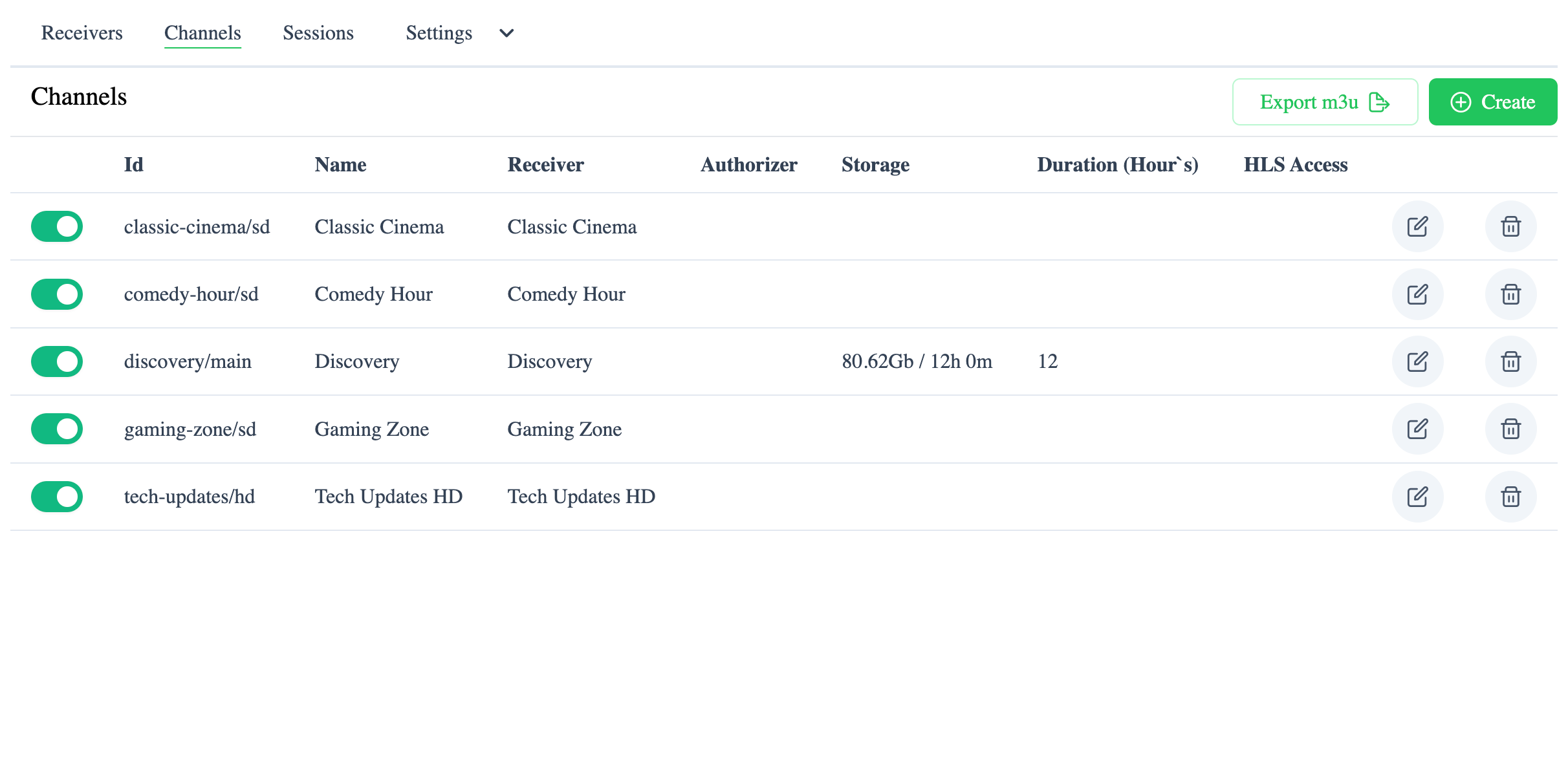Edit the tech-updates/hd channel
The image size is (1568, 776).
1417,497
